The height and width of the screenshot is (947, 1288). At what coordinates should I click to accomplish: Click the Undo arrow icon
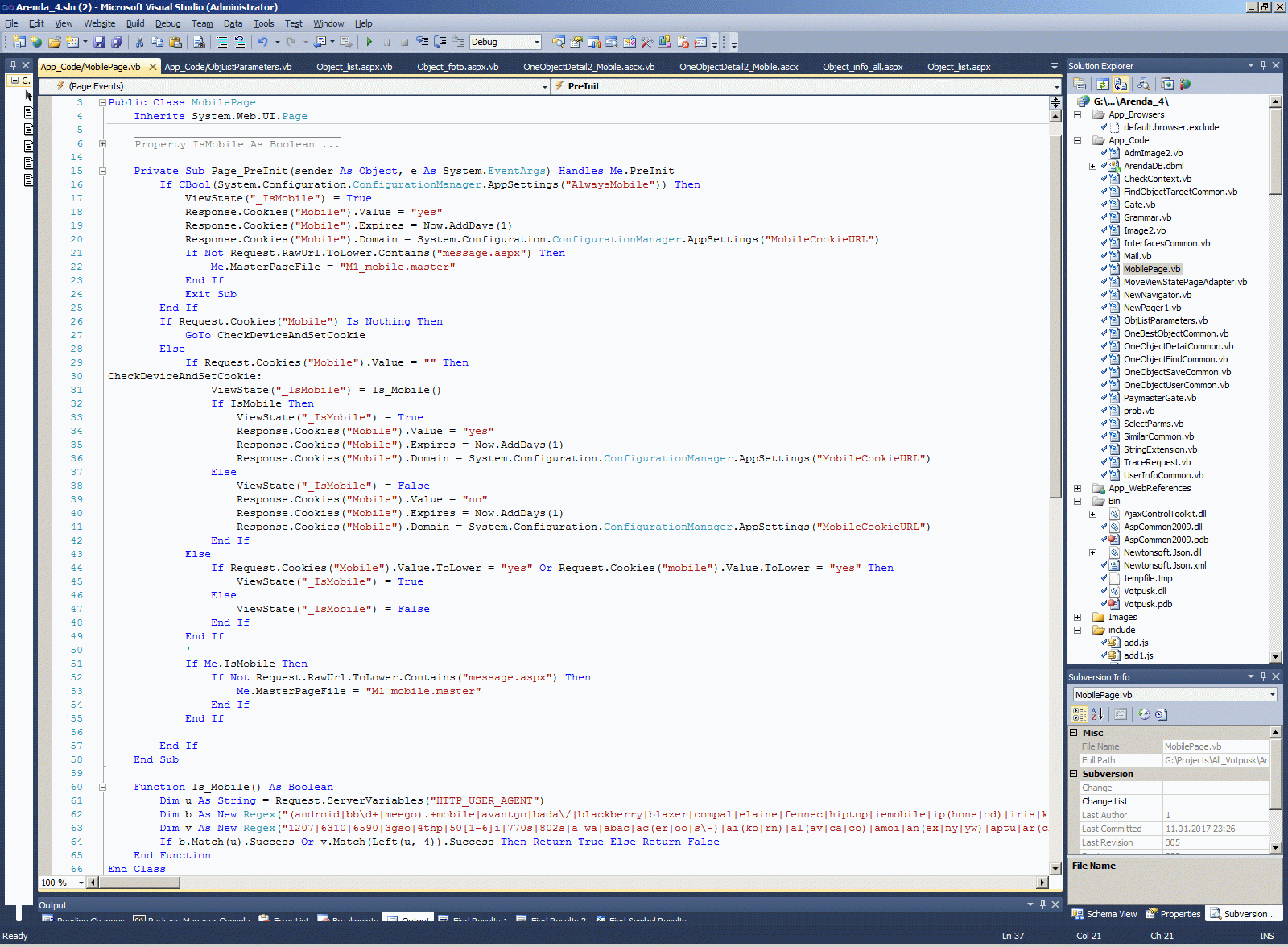(262, 42)
